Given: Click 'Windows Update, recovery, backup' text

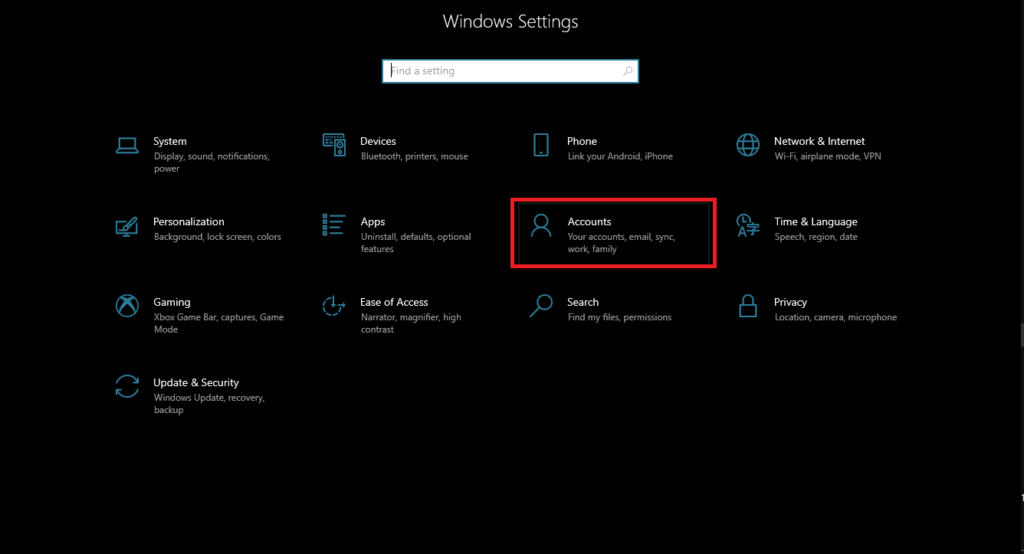Looking at the screenshot, I should 209,403.
